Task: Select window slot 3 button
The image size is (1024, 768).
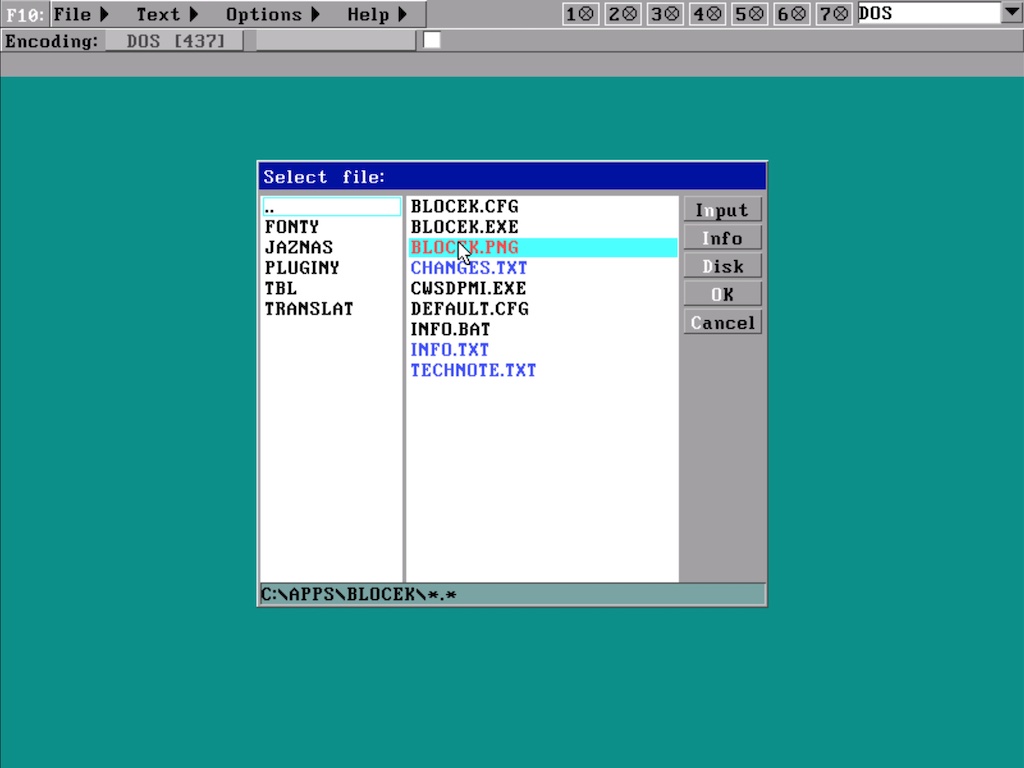Action: 664,14
